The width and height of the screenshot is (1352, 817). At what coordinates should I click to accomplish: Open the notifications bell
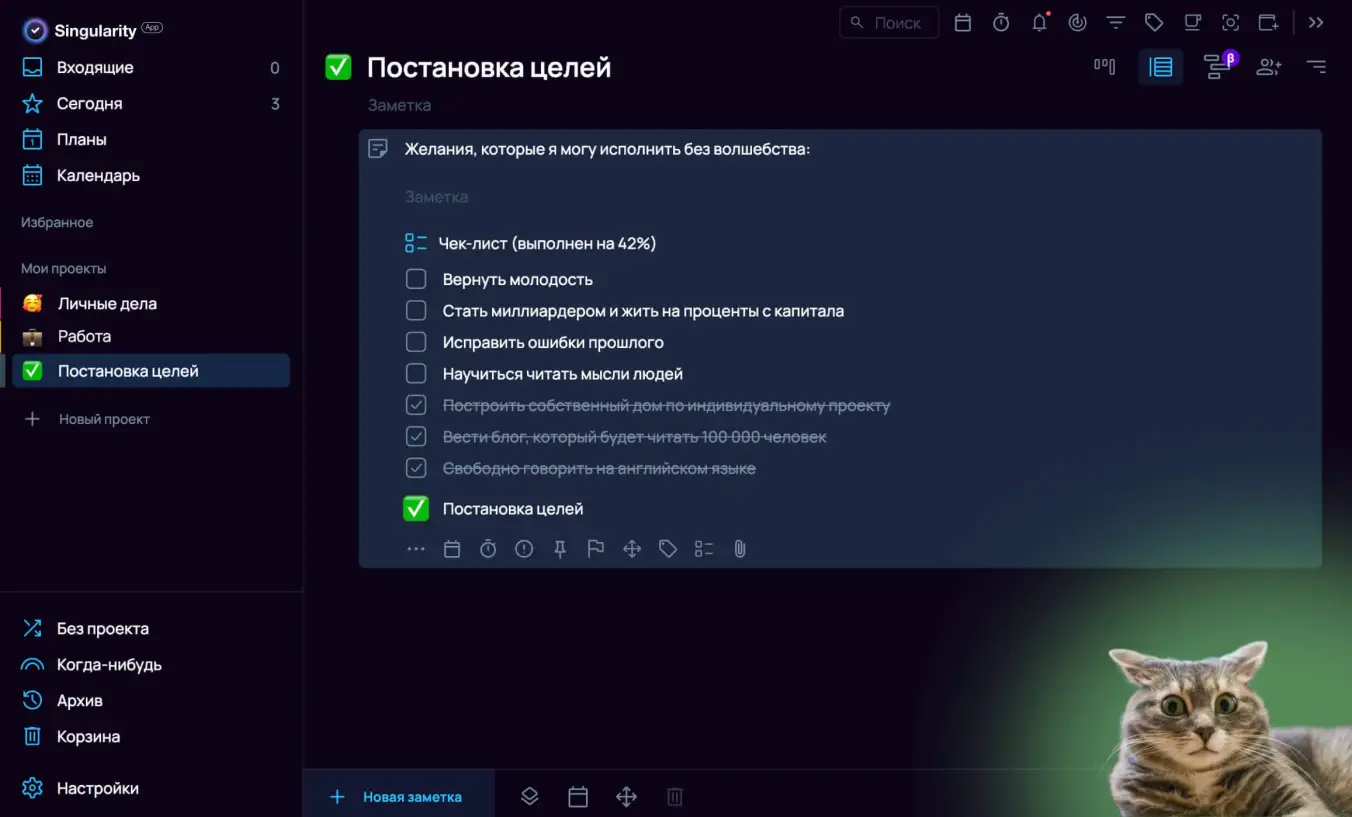click(1040, 22)
